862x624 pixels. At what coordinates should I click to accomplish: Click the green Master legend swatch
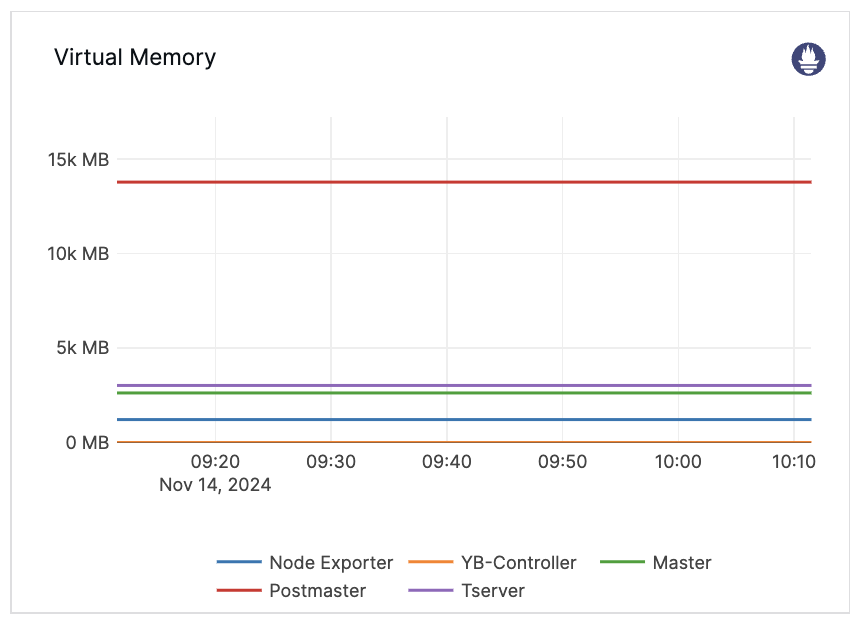(622, 563)
